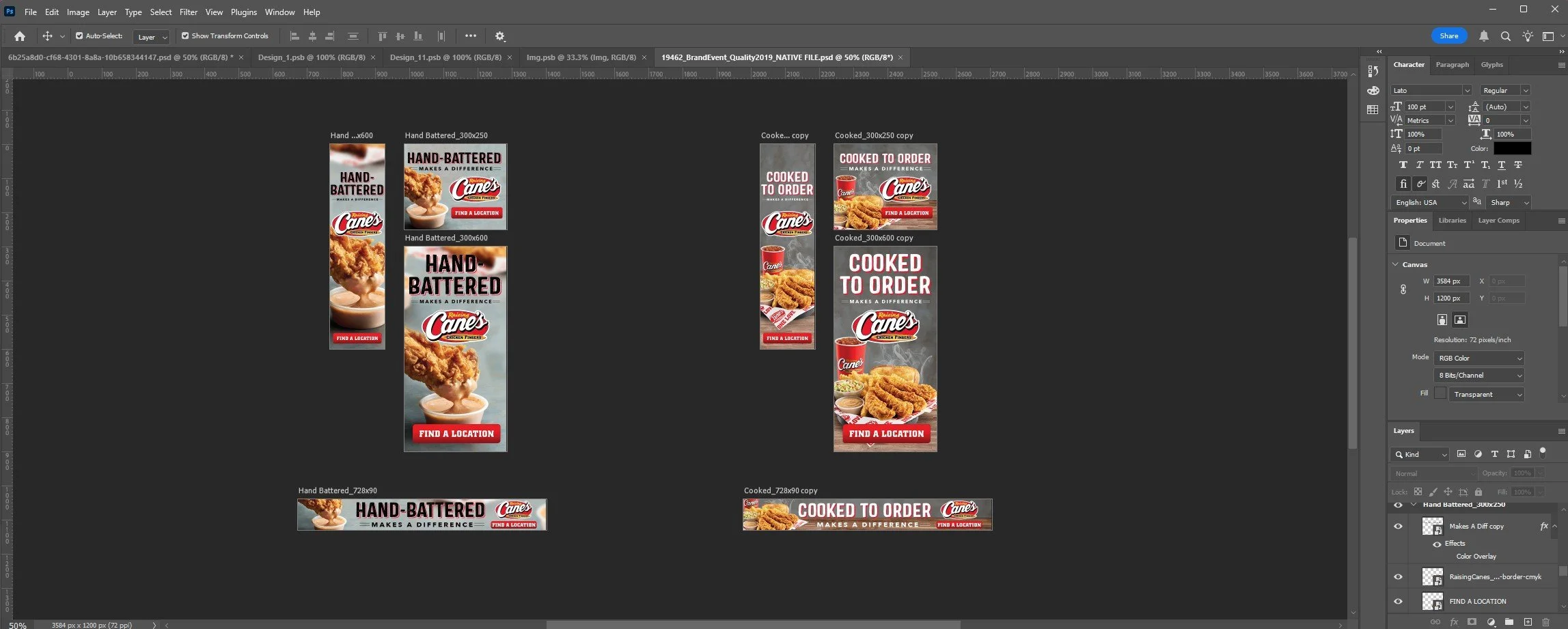
Task: Add a layer mask
Action: pos(1472,622)
